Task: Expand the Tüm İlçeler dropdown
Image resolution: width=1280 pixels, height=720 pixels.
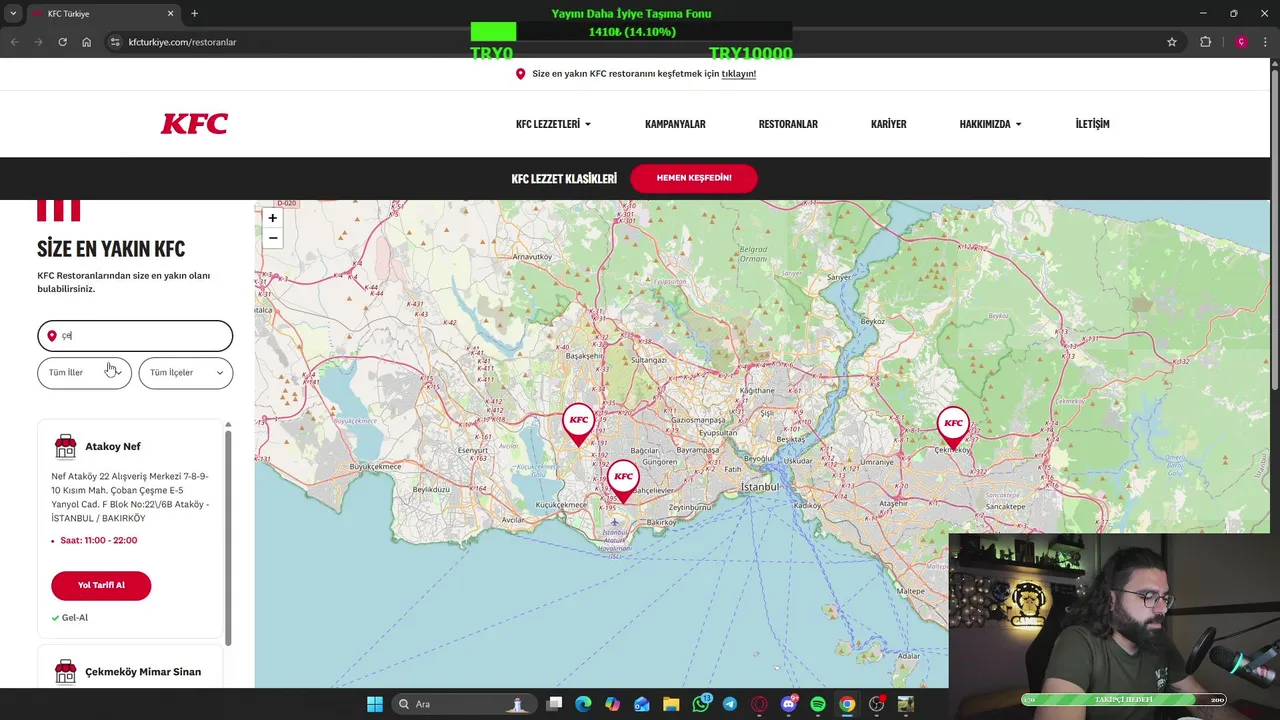Action: (186, 373)
